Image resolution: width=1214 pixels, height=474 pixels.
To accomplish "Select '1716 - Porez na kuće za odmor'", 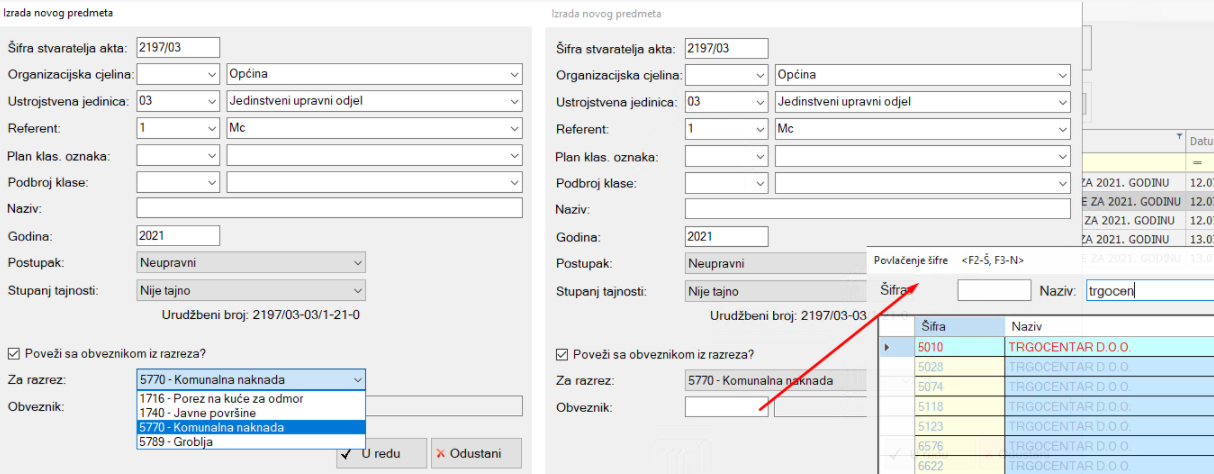I will coord(221,399).
